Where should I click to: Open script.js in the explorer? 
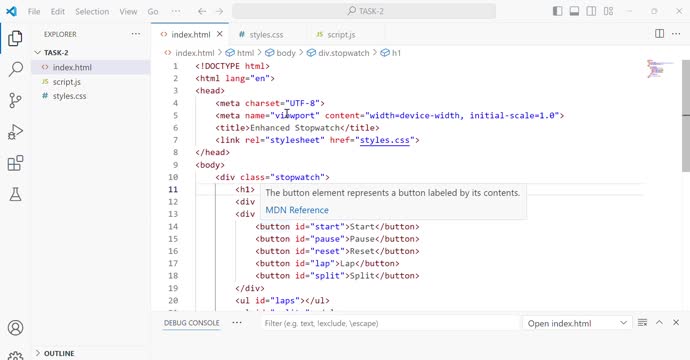(x=67, y=82)
